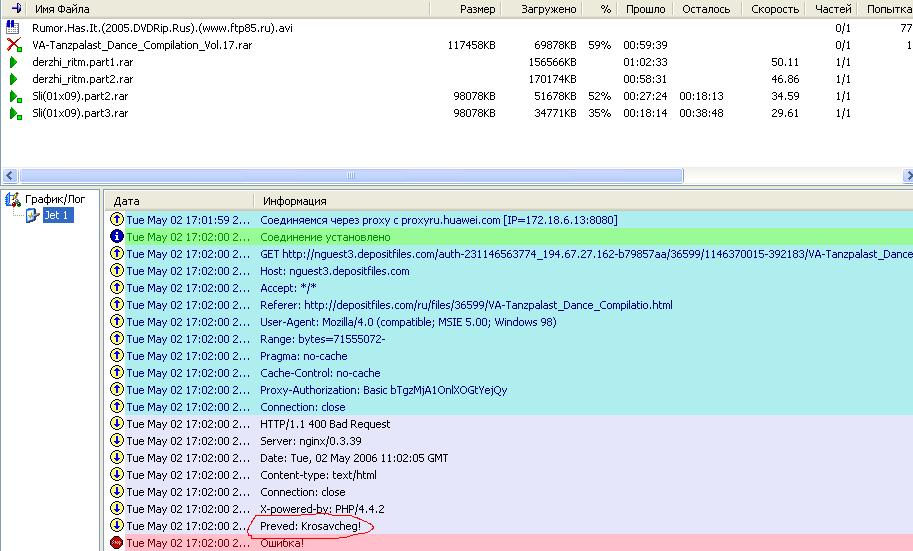The width and height of the screenshot is (913, 551).
Task: Click the Дата column header in the log
Action: [127, 201]
